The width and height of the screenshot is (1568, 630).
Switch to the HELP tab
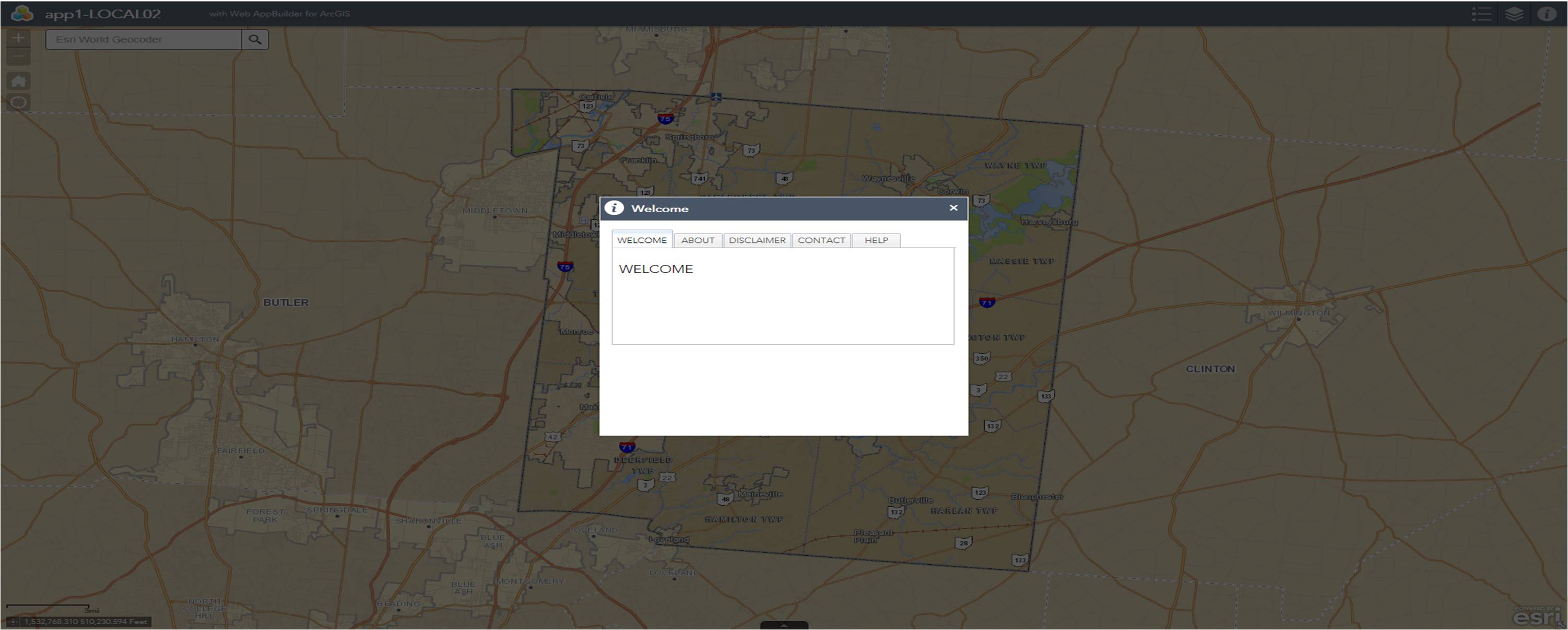click(876, 240)
